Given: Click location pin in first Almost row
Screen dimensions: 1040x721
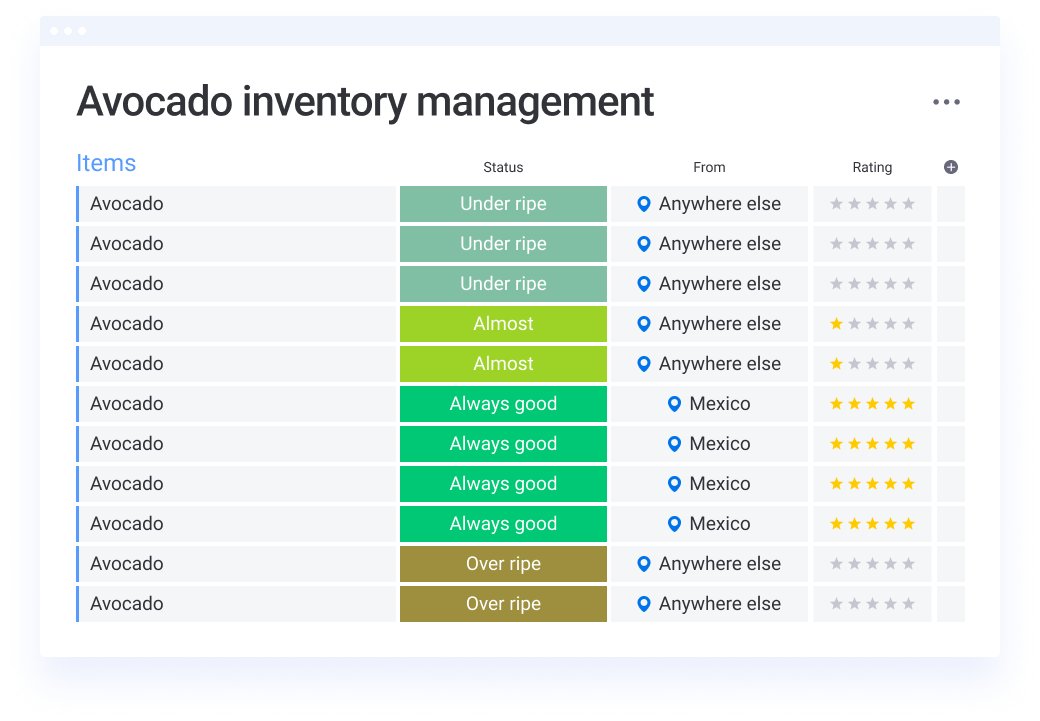Looking at the screenshot, I should click(643, 324).
